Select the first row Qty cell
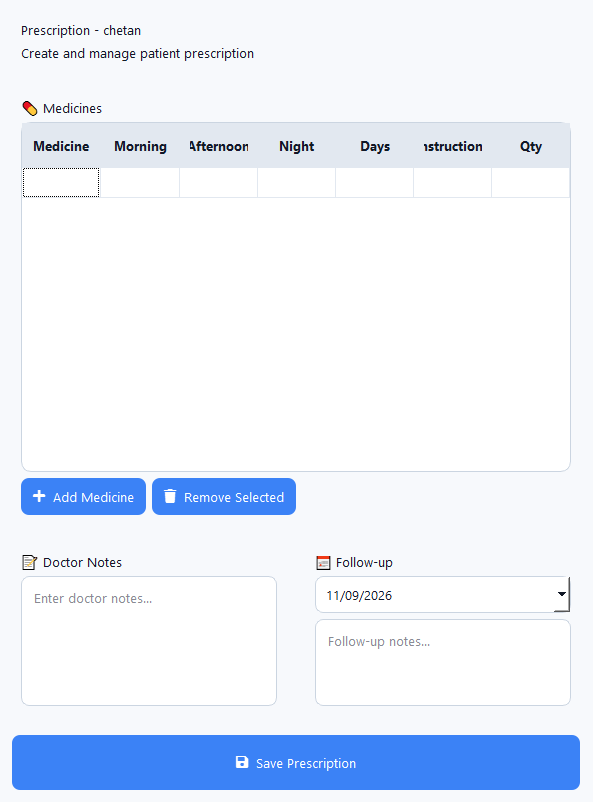Screen dimensions: 593x802 531,183
